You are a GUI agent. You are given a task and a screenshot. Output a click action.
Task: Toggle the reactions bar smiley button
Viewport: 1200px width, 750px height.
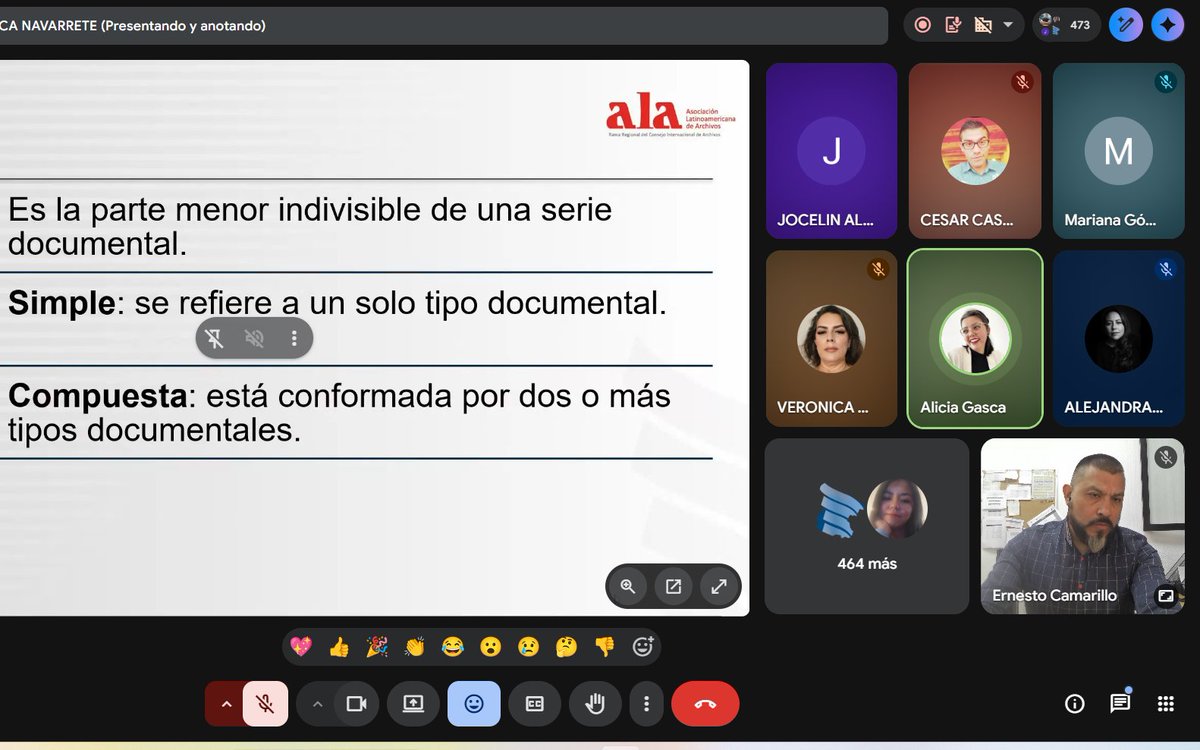pyautogui.click(x=474, y=704)
